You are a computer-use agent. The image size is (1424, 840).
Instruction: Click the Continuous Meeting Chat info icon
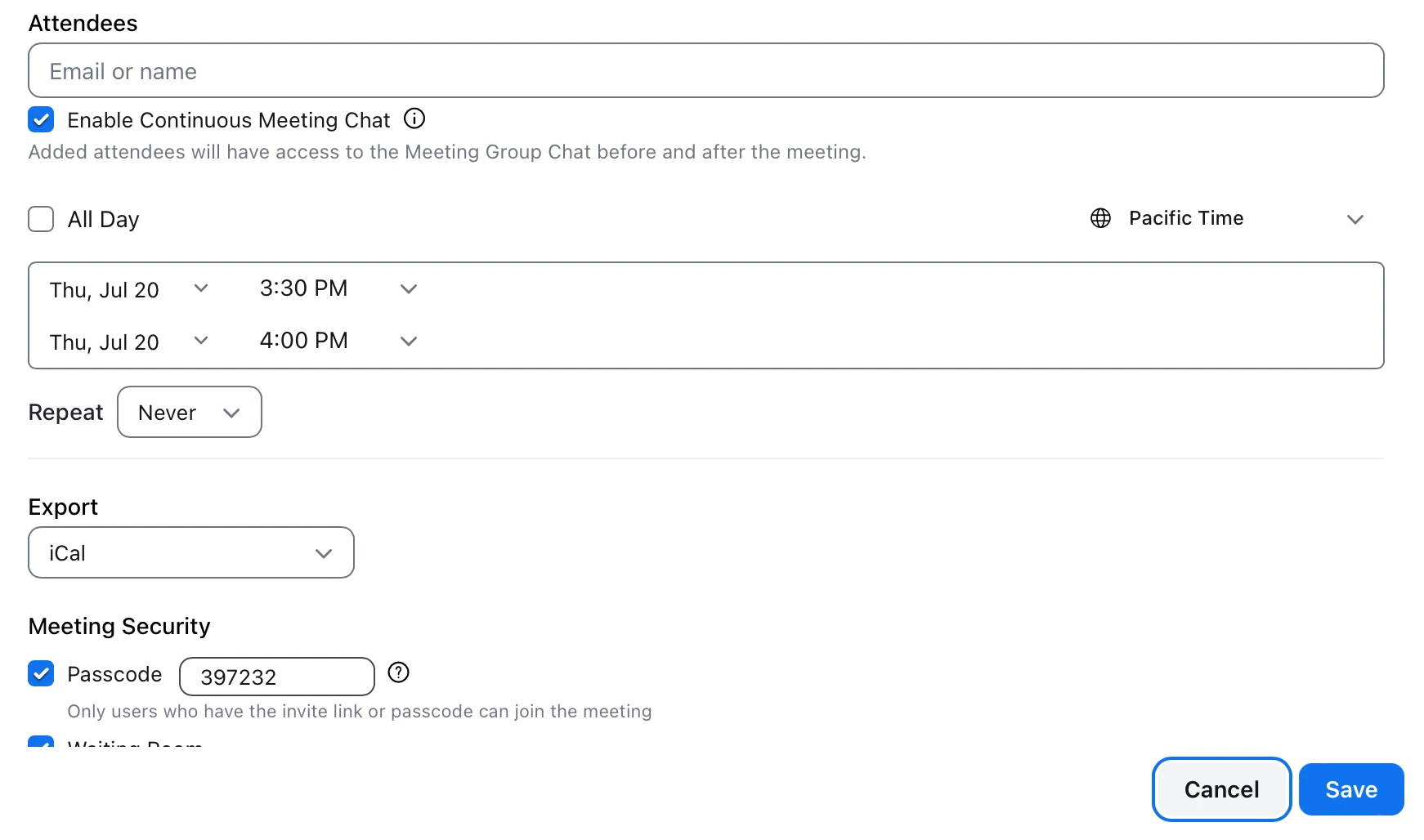point(414,119)
